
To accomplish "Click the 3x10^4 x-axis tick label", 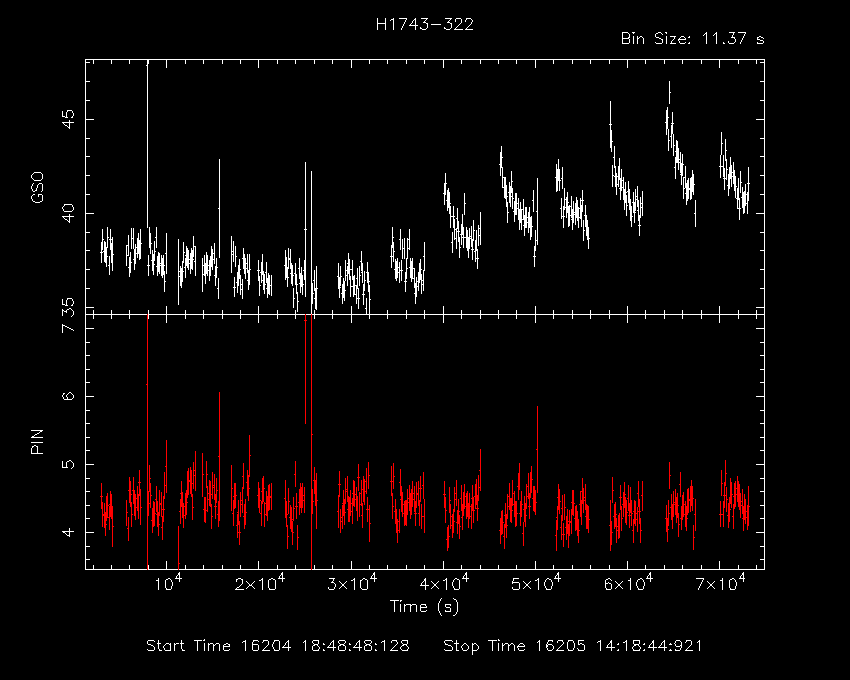I will coord(351,583).
